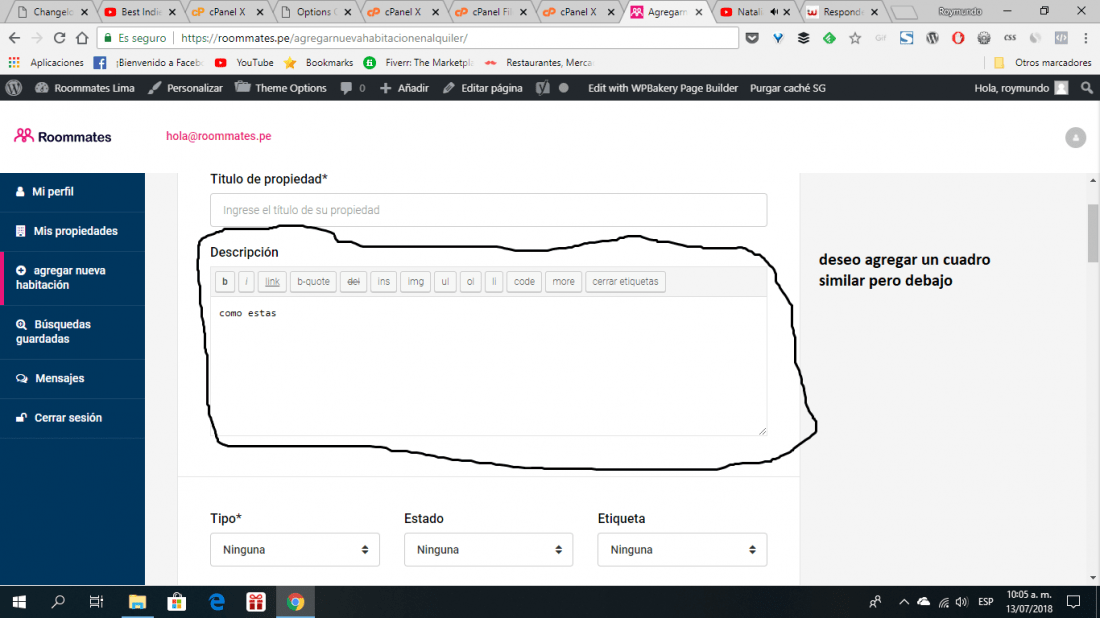This screenshot has height=618, width=1100.
Task: Click cerrar etiquetas editor button
Action: pos(625,281)
